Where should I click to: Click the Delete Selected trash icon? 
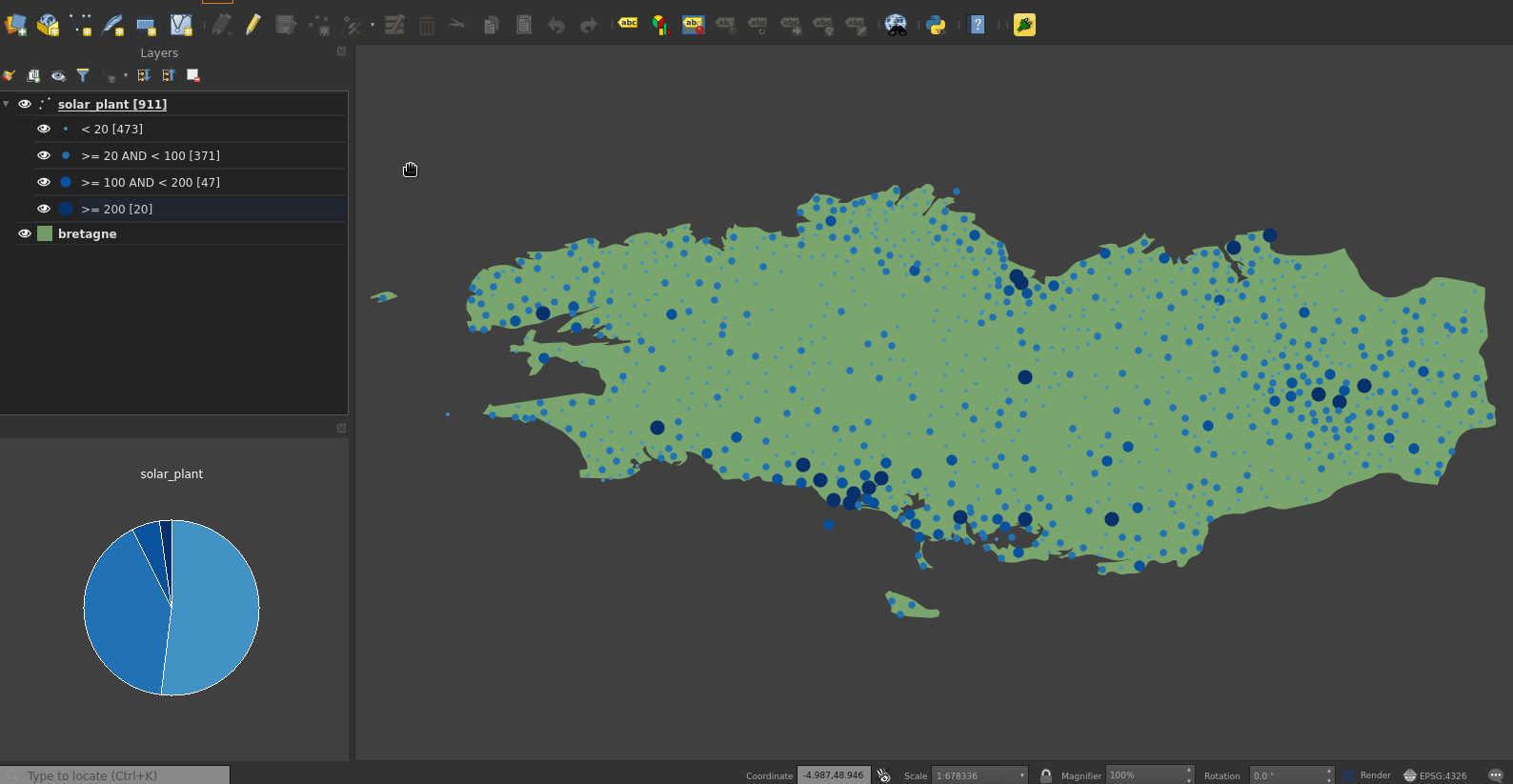(427, 25)
